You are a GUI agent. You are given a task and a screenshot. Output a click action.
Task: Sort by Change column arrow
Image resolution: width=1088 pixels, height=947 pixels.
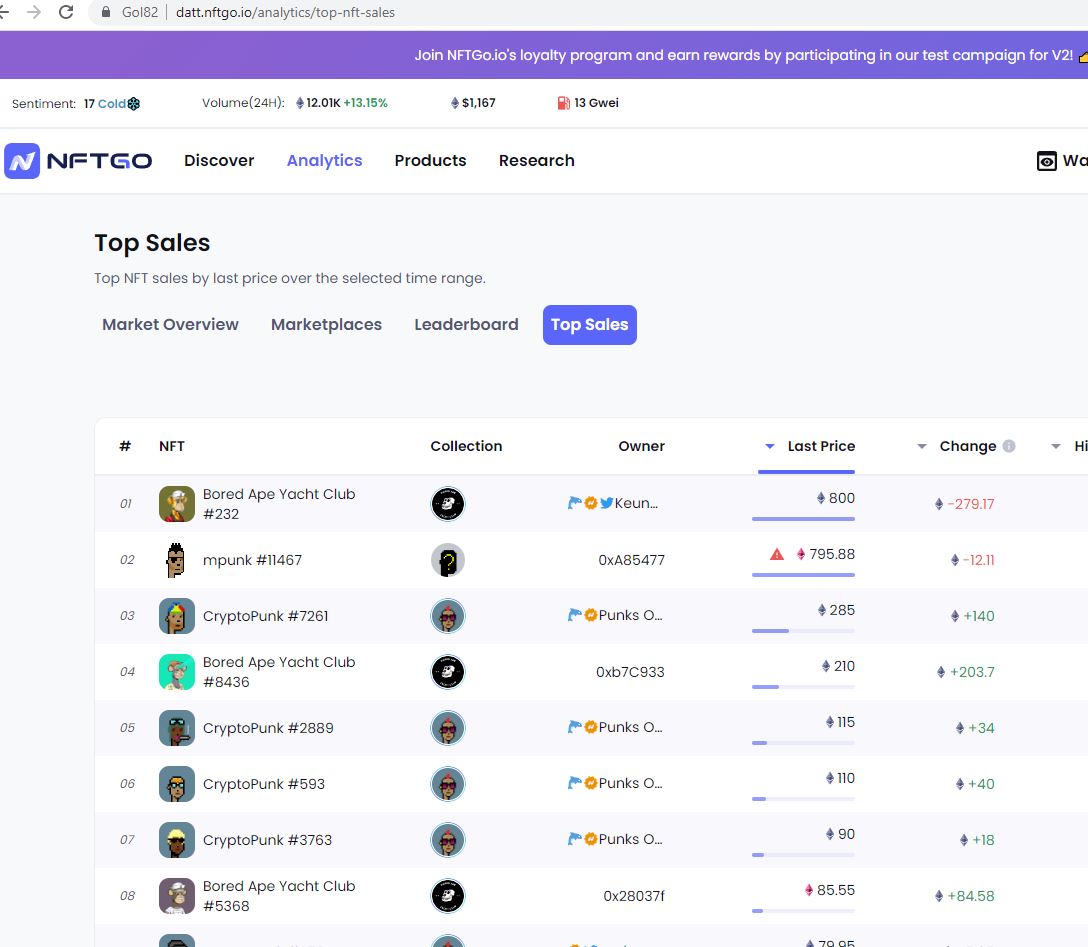click(x=921, y=446)
